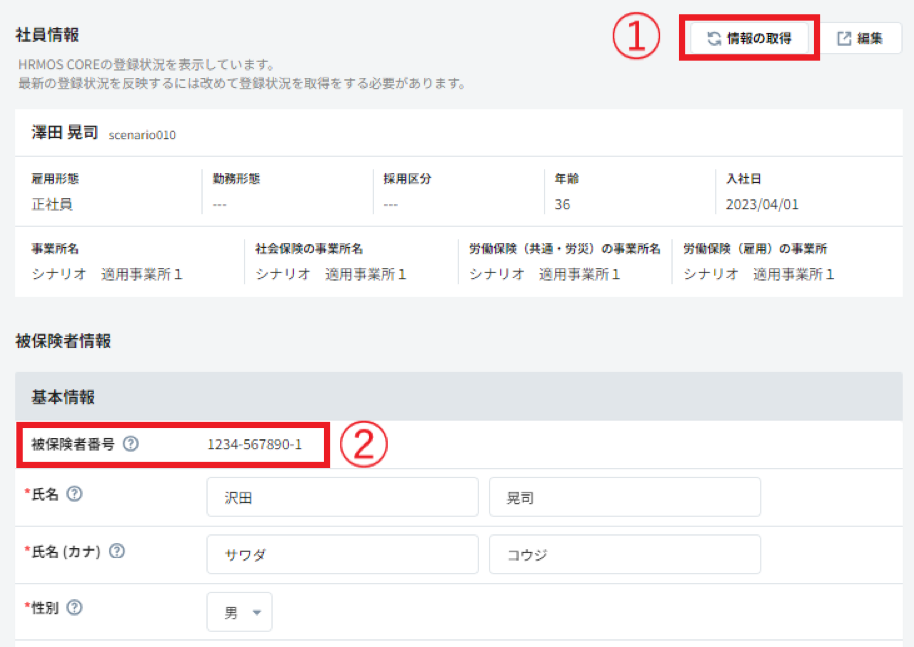Expand the 性別 dropdown showing 男
Image resolution: width=914 pixels, height=647 pixels.
(239, 613)
